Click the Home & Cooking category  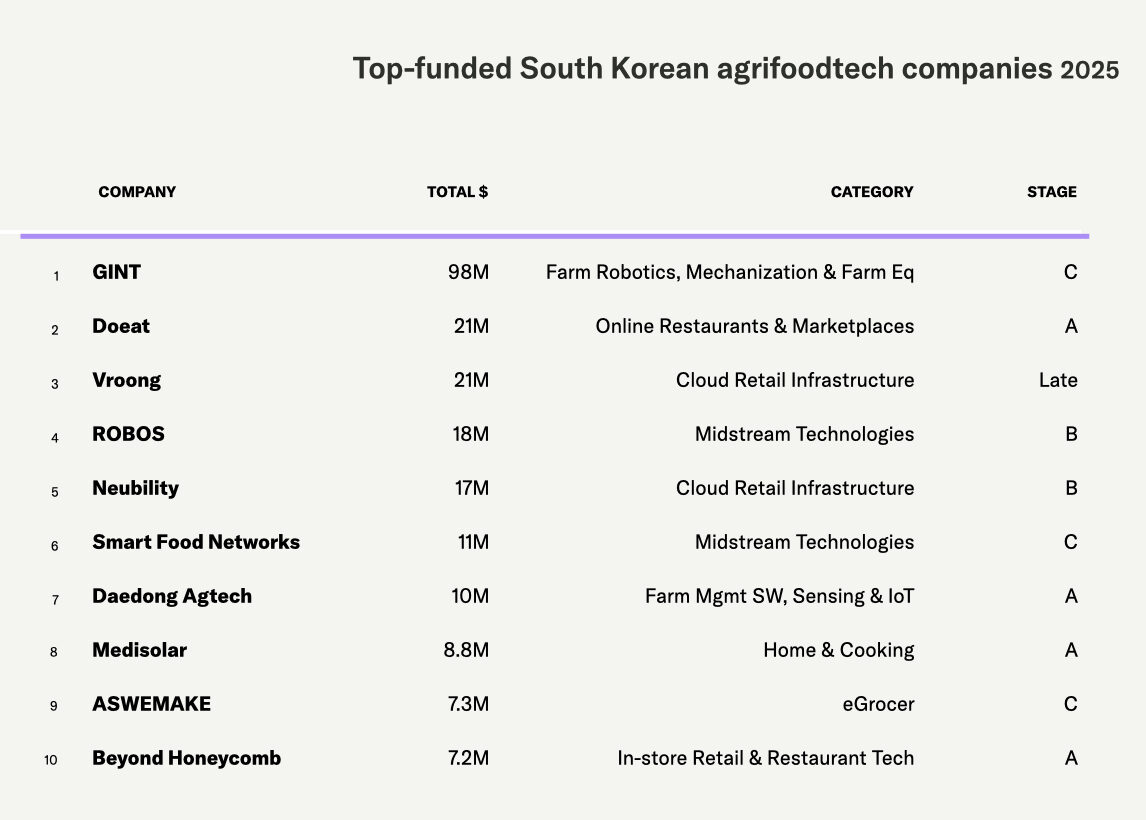838,650
